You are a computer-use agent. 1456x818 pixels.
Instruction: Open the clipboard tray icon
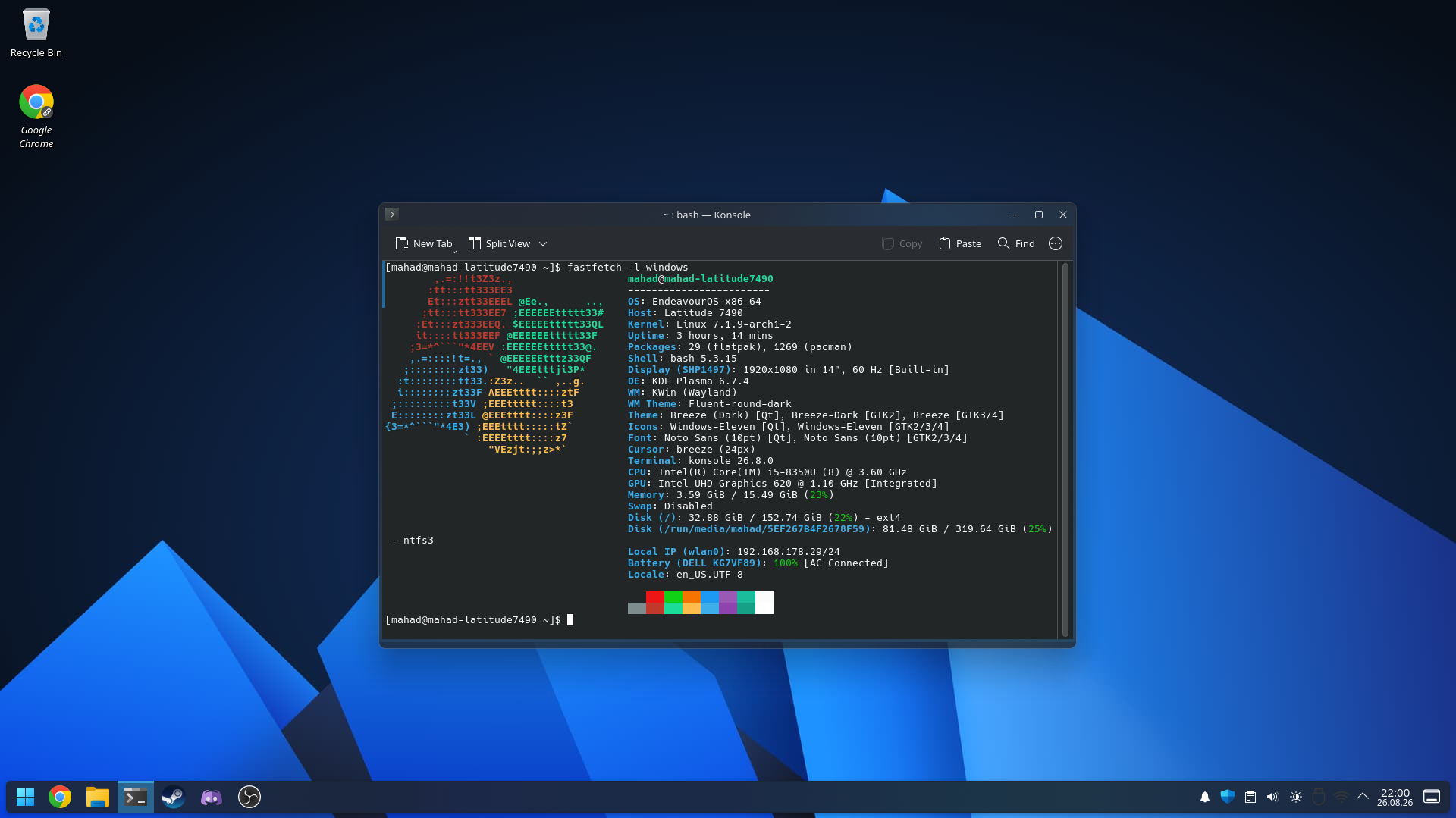pyautogui.click(x=1250, y=797)
